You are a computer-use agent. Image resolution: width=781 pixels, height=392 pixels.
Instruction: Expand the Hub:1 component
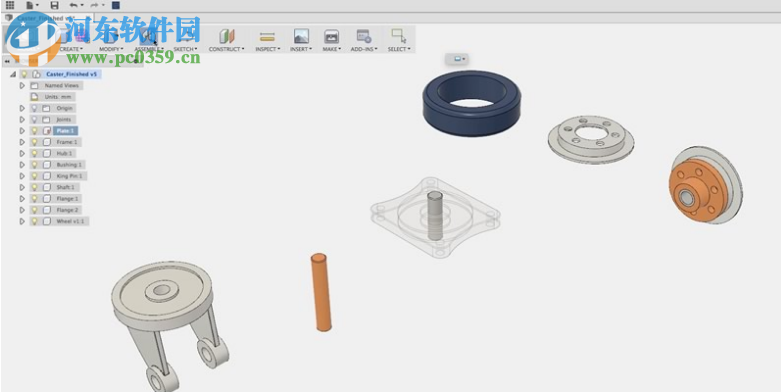[22, 153]
